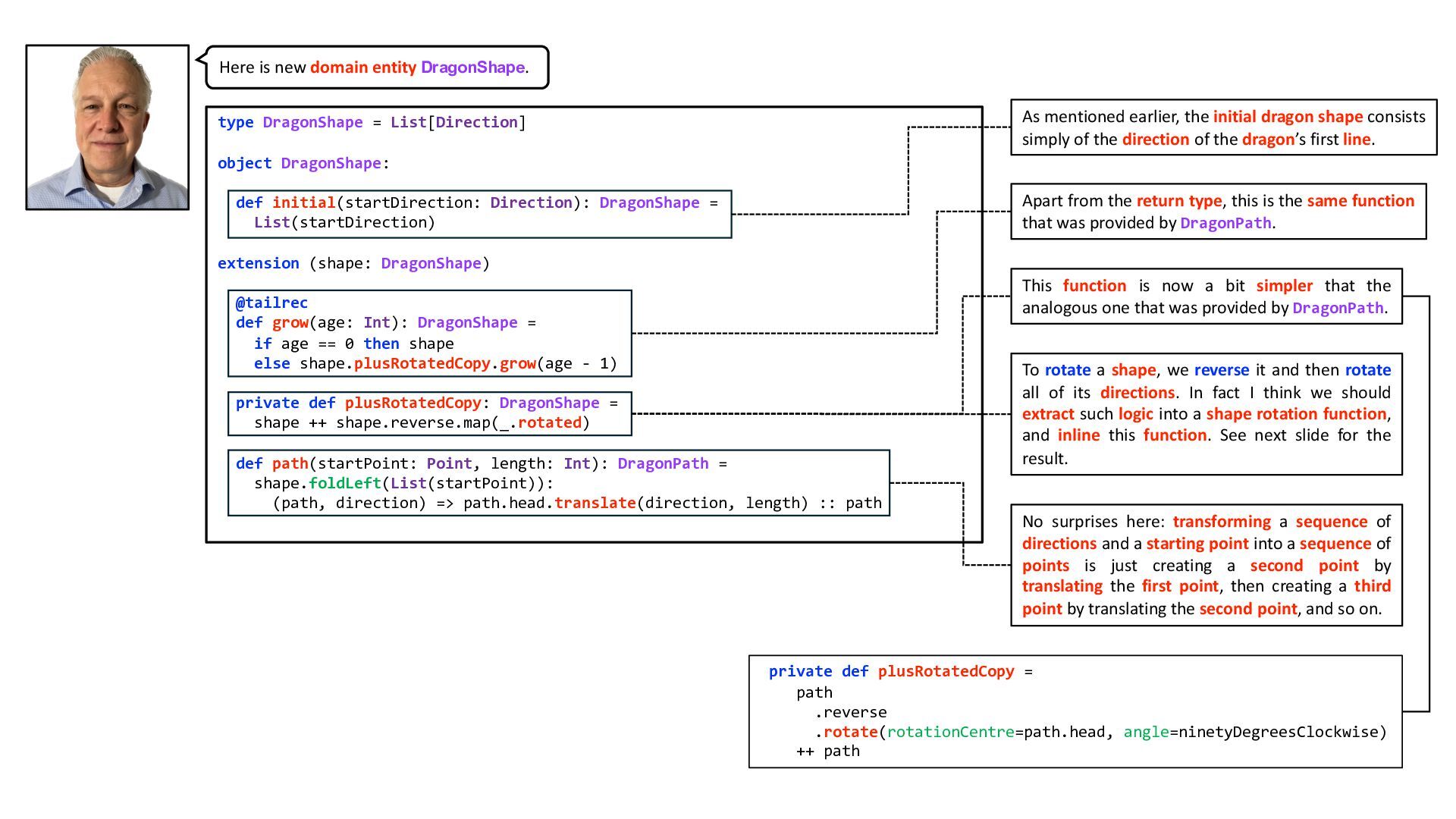Select the 'def path' code box
1456x819 pixels.
(558, 483)
